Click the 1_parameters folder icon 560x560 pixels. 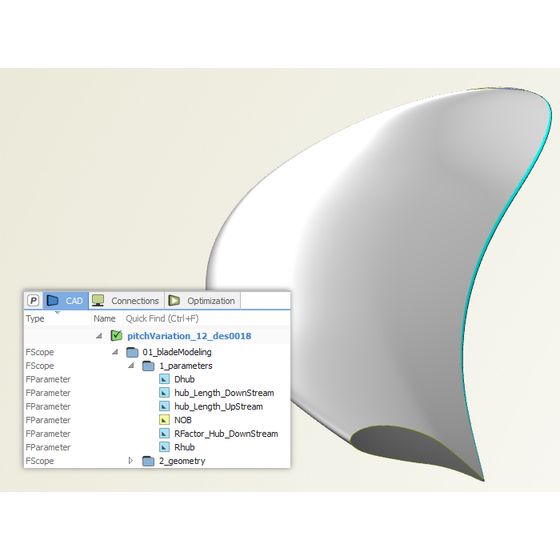tap(148, 366)
